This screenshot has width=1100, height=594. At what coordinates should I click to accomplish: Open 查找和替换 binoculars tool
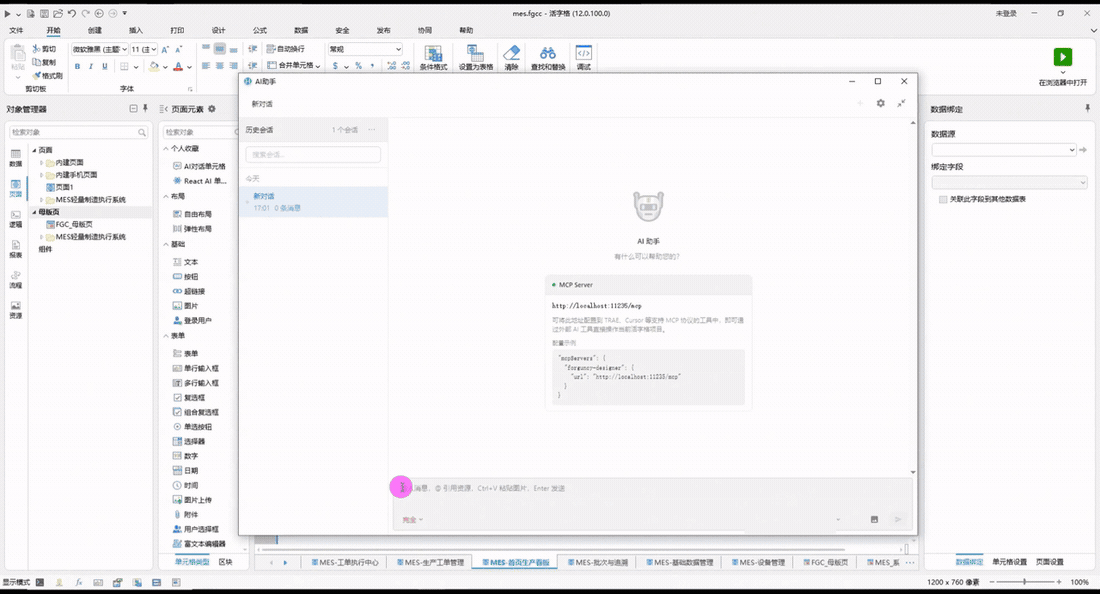tap(548, 58)
